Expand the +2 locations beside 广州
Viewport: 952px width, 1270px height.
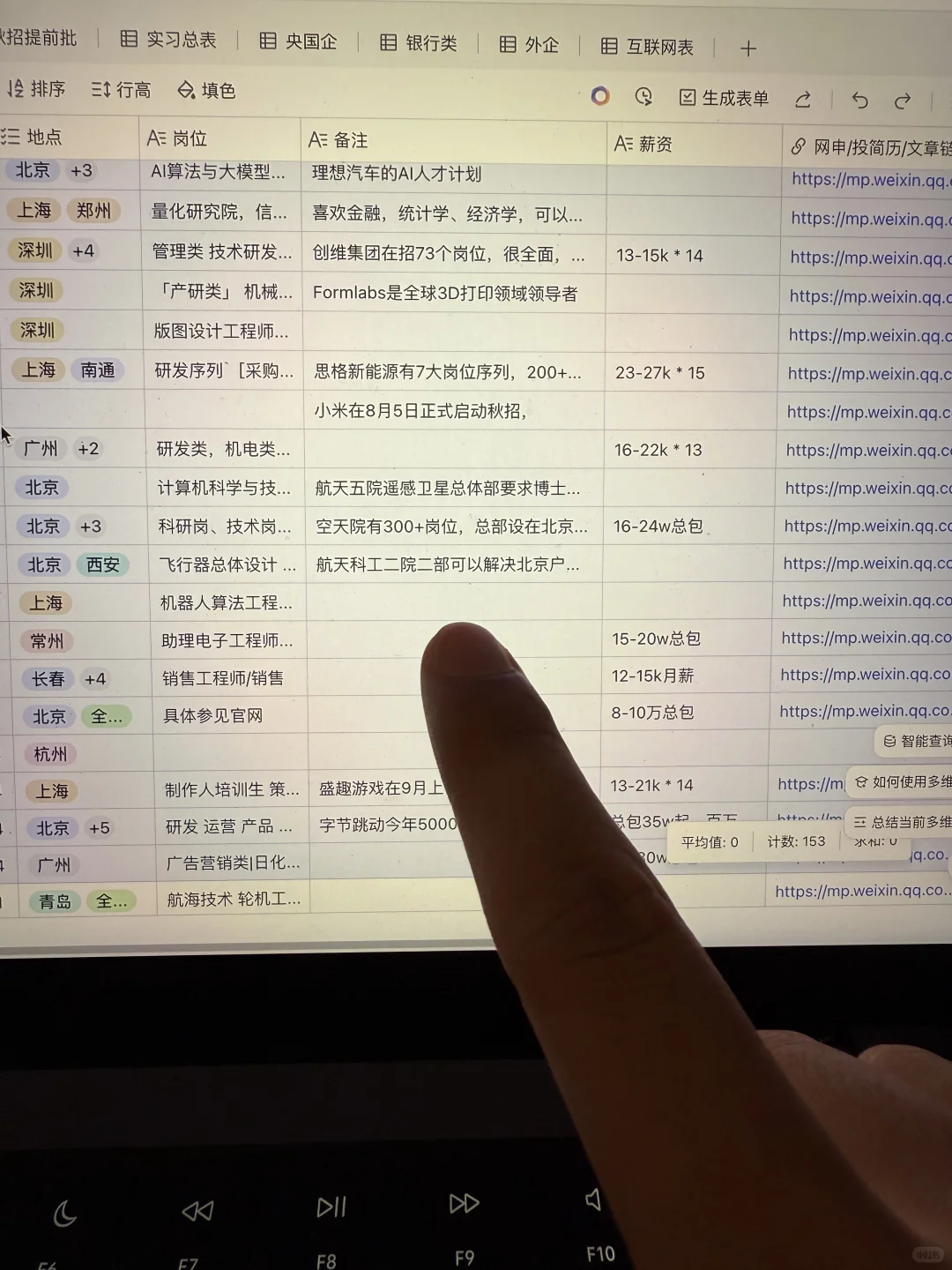[88, 448]
